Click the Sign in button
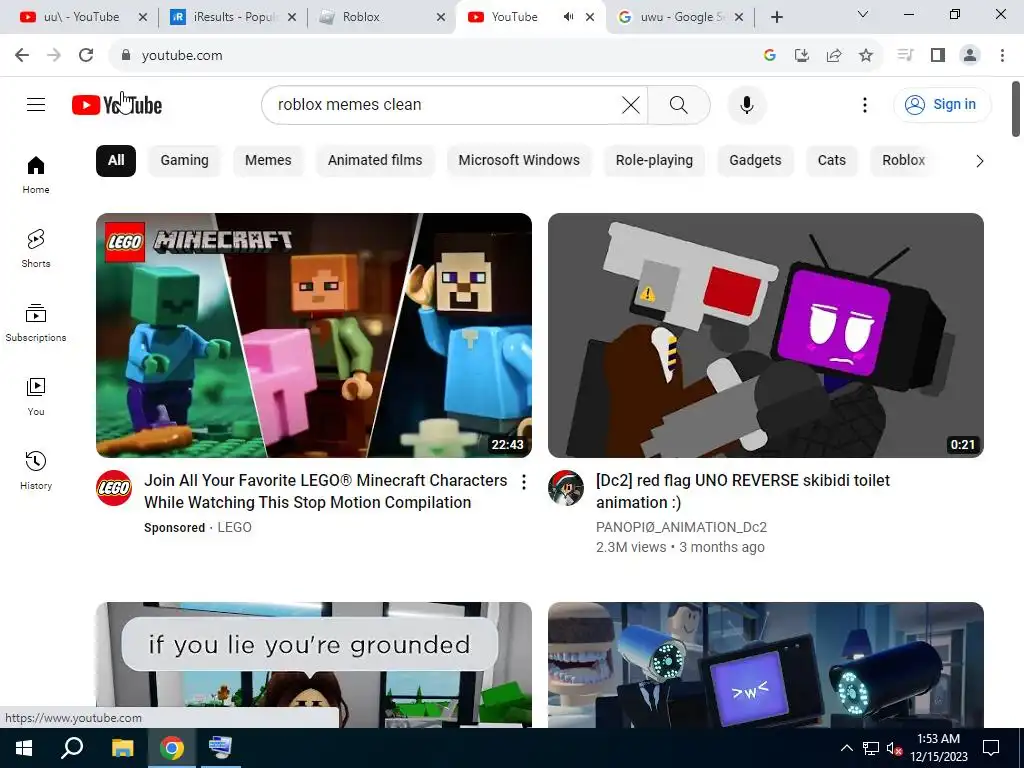Image resolution: width=1024 pixels, height=768 pixels. point(942,104)
